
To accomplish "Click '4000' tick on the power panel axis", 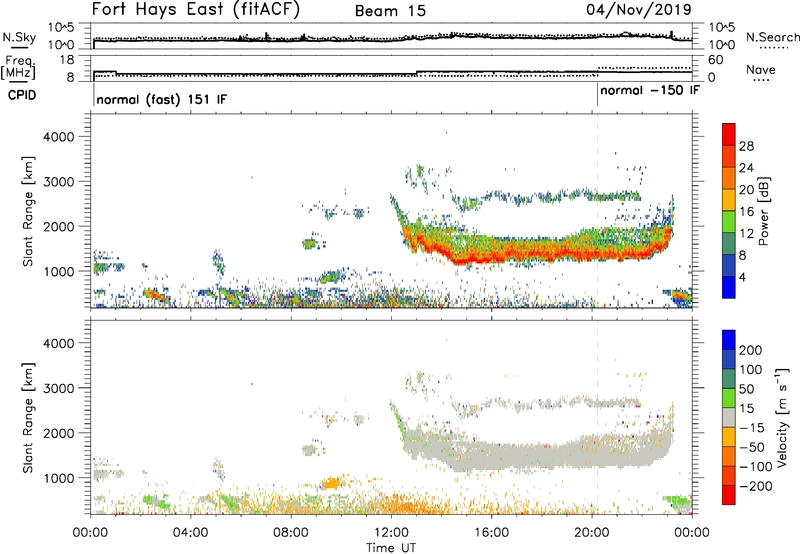I will pos(59,137).
